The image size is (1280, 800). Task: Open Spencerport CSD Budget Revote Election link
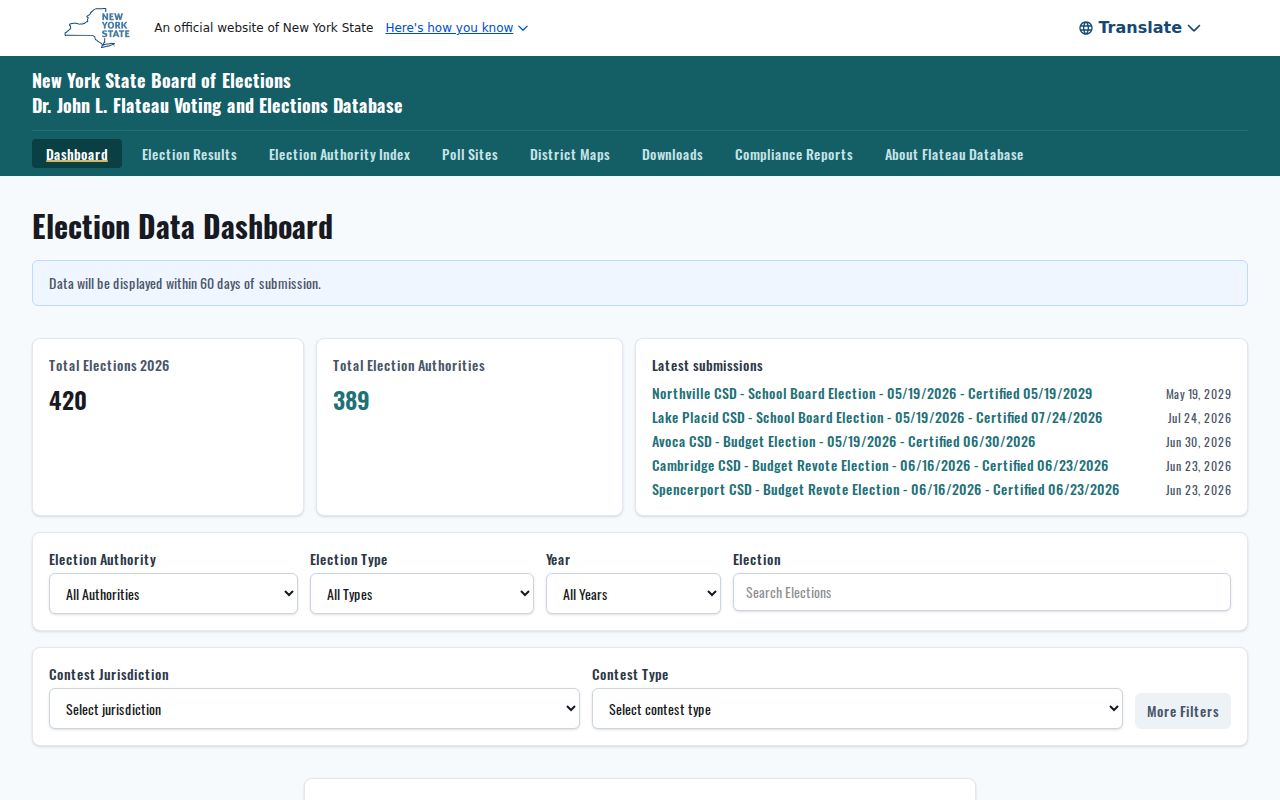pos(886,490)
